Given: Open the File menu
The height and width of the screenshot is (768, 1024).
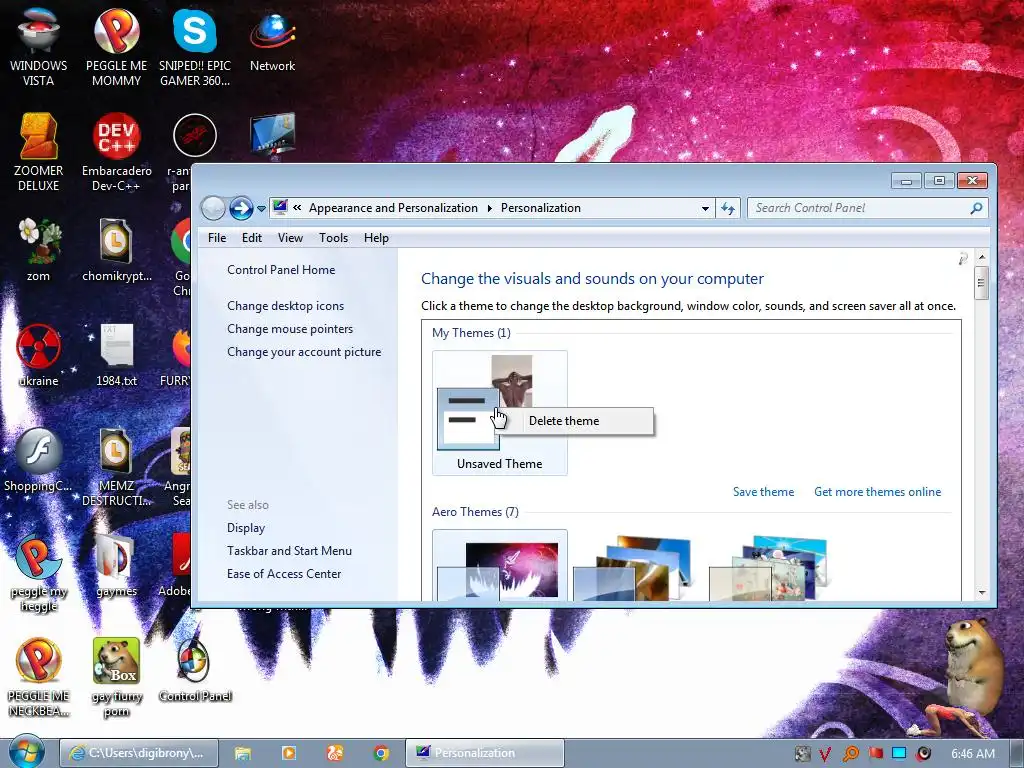Looking at the screenshot, I should (x=217, y=238).
